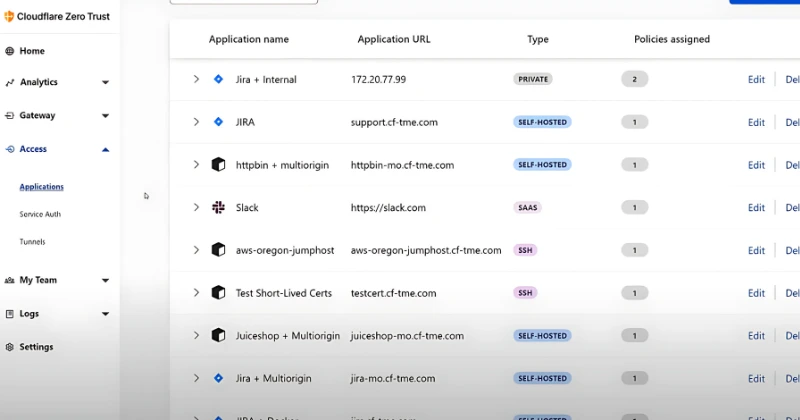
Task: Select the Applications sidebar item
Action: coord(41,187)
